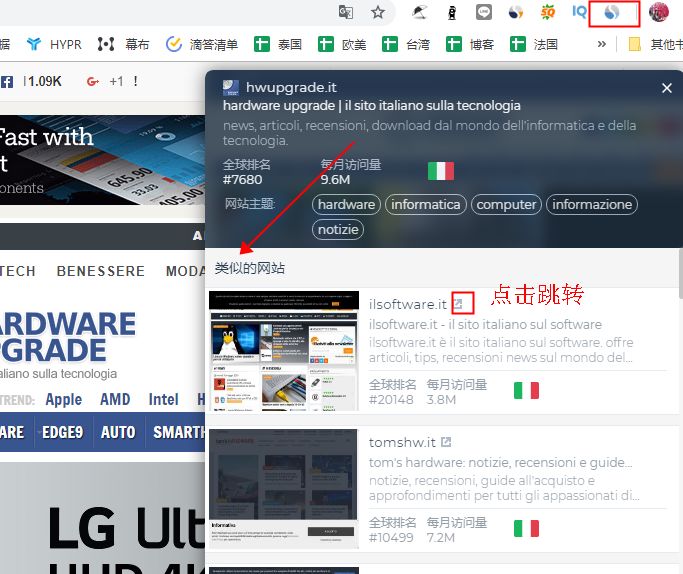This screenshot has height=574, width=683.
Task: Open the LINE extension icon
Action: coord(484,12)
